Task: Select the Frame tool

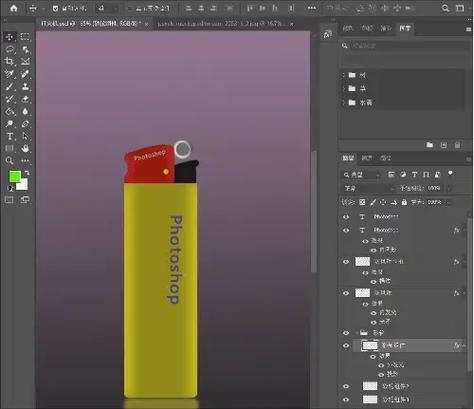Action: 25,61
